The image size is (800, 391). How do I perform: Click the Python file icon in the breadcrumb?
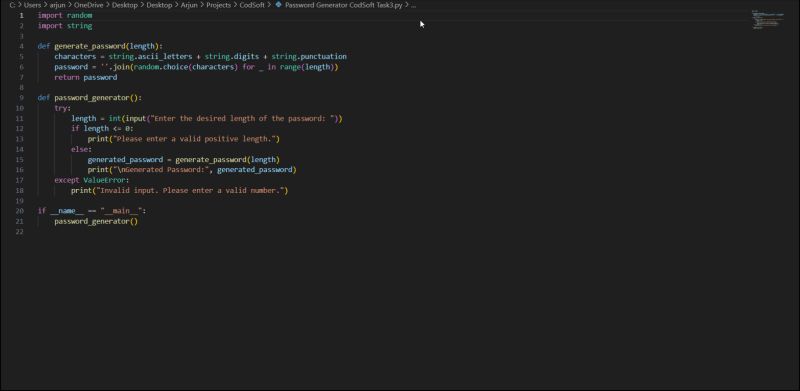tap(278, 5)
